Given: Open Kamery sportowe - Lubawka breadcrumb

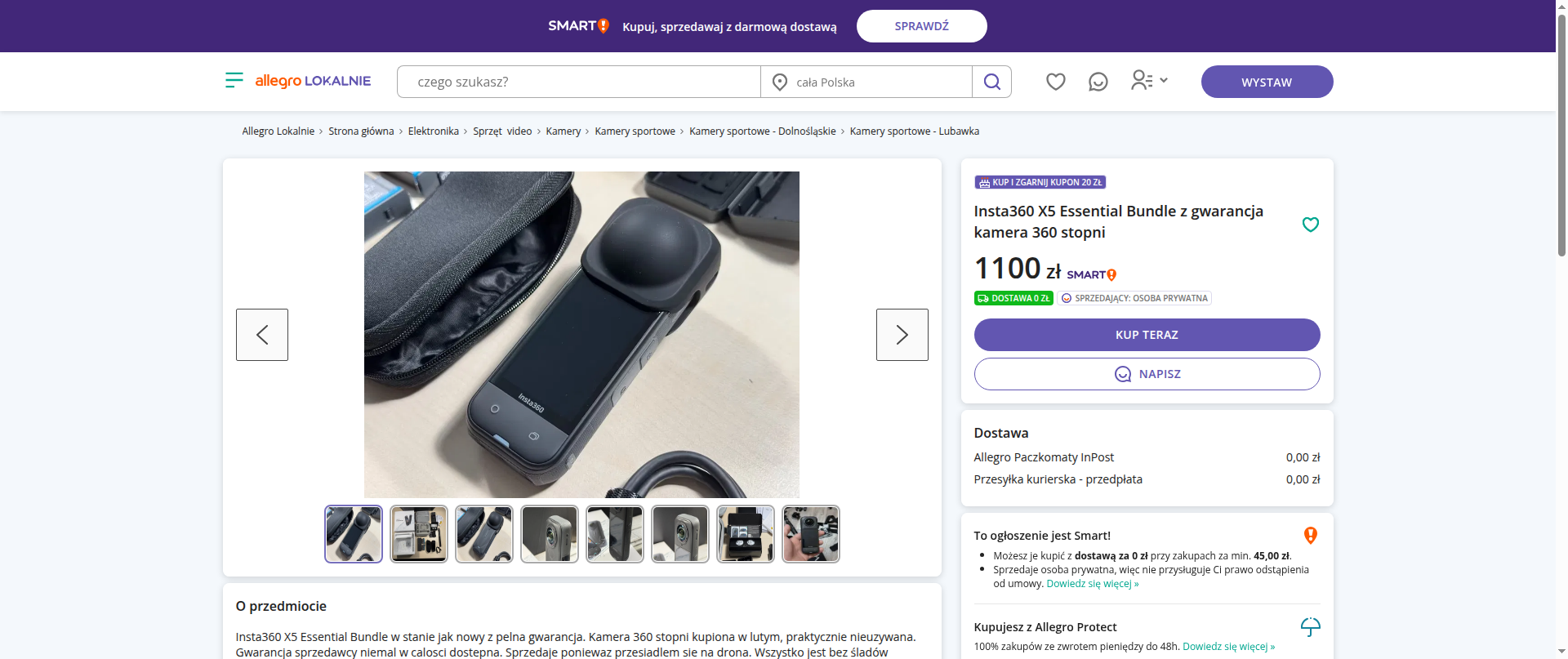Looking at the screenshot, I should pos(914,131).
